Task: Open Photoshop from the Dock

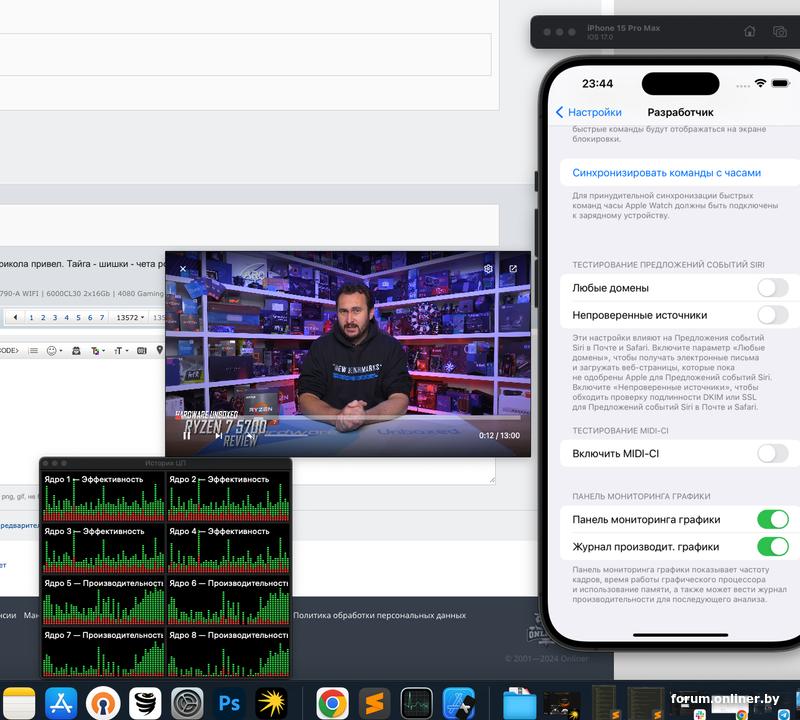Action: click(229, 701)
